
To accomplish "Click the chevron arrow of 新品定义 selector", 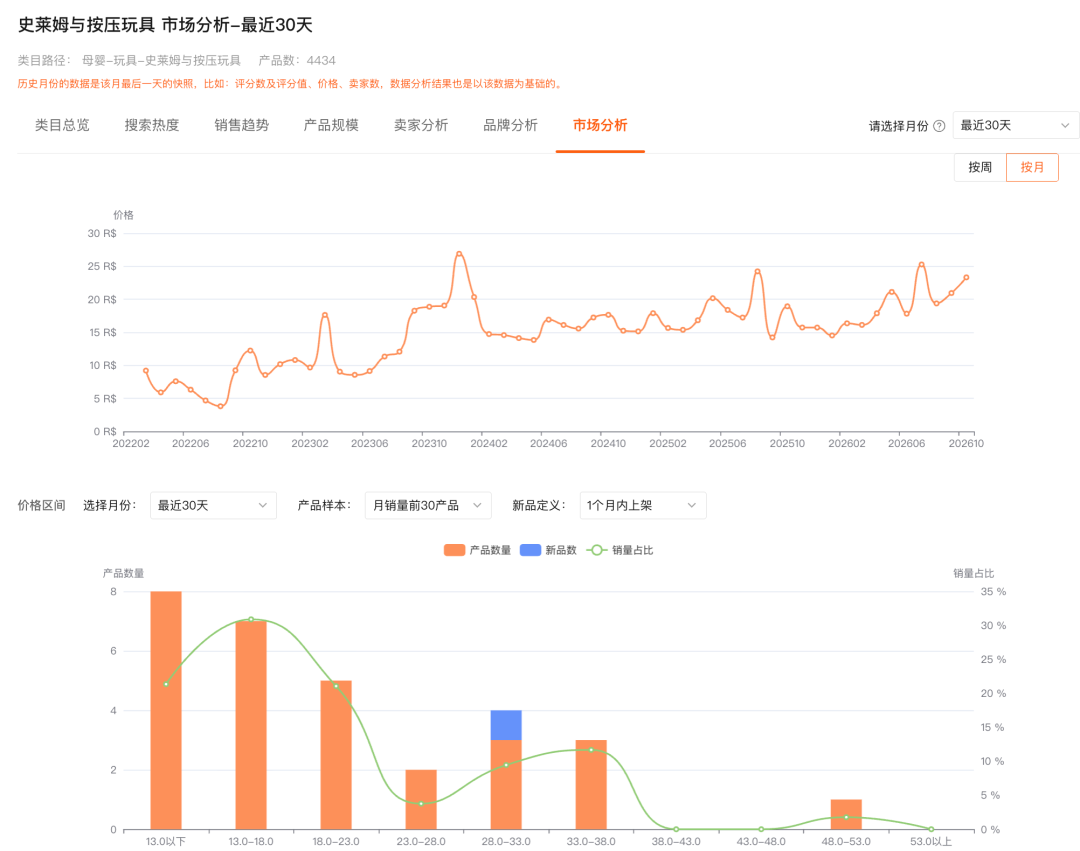I will click(x=692, y=505).
